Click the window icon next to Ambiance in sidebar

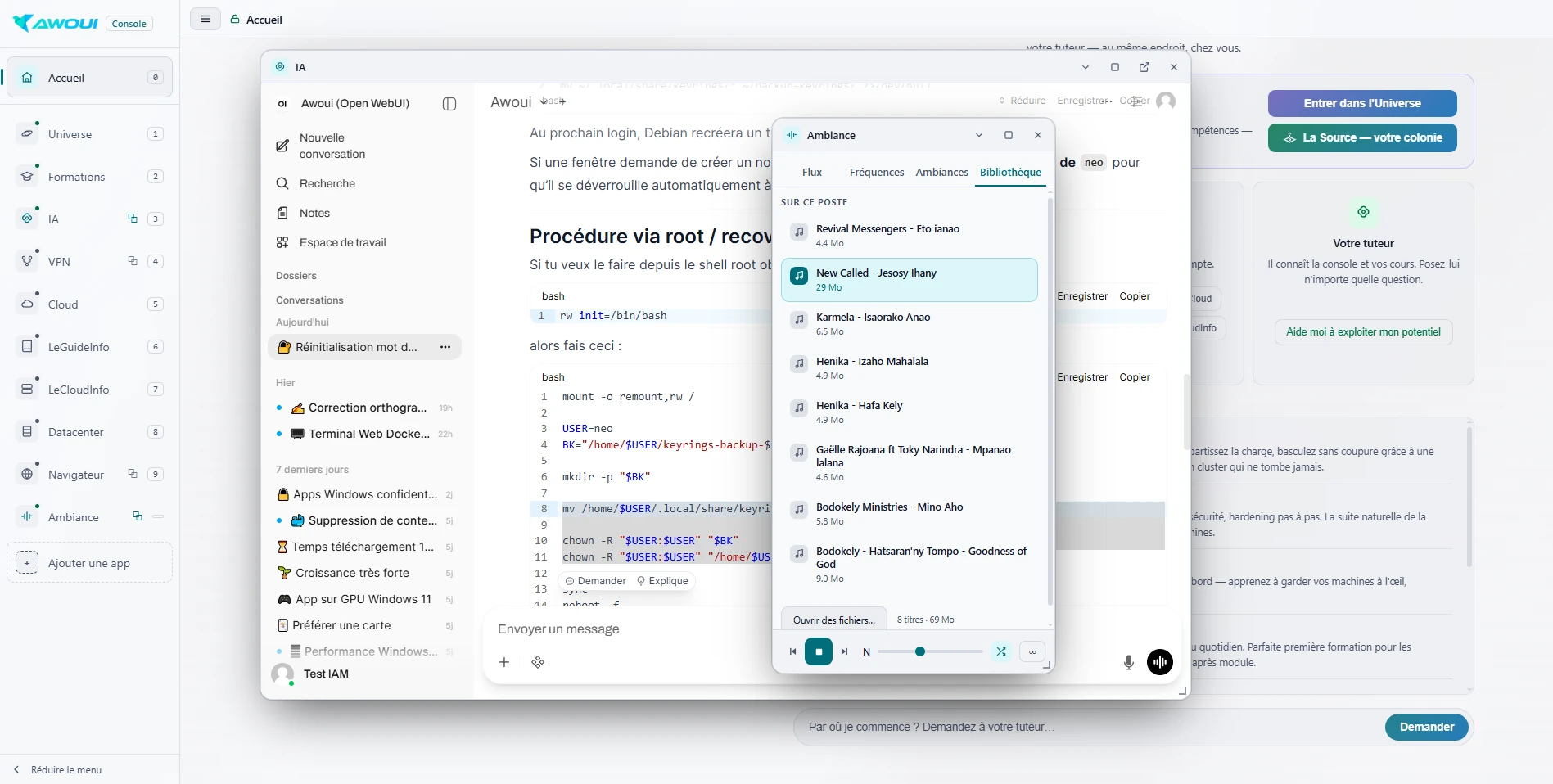pyautogui.click(x=138, y=516)
